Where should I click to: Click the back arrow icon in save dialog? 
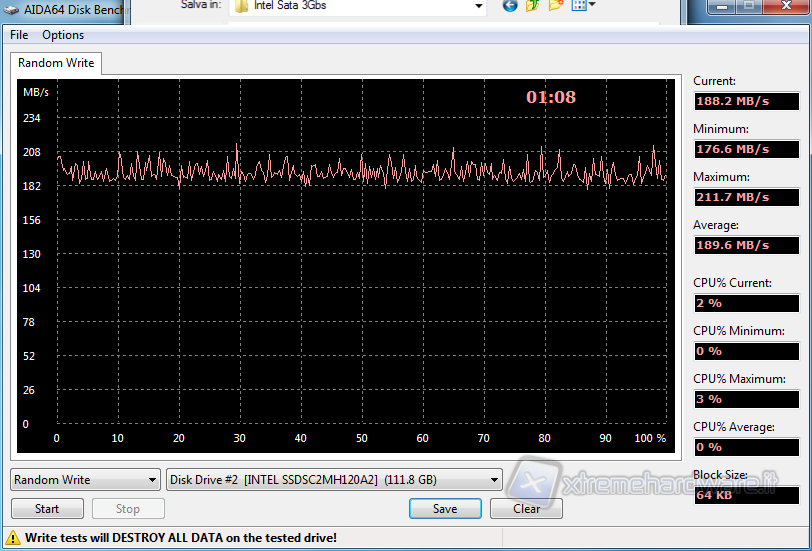pyautogui.click(x=510, y=6)
